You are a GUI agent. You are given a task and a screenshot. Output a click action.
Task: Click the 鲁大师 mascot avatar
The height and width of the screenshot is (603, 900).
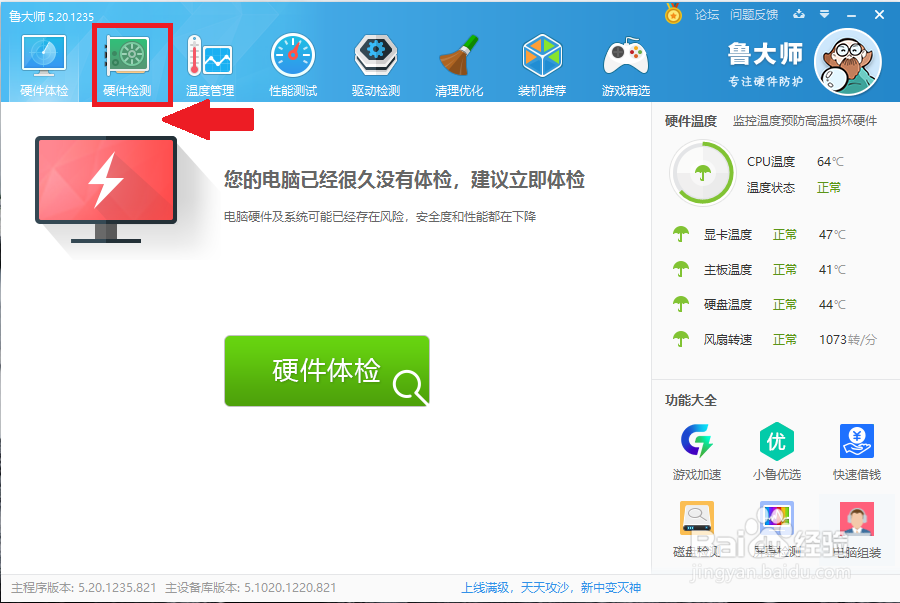coord(848,63)
